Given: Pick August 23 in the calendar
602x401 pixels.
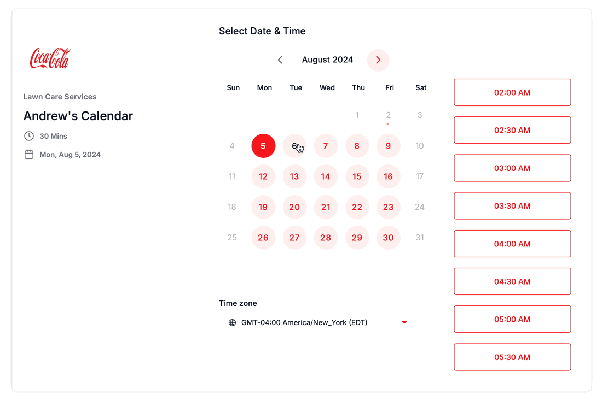Looking at the screenshot, I should pyautogui.click(x=388, y=207).
